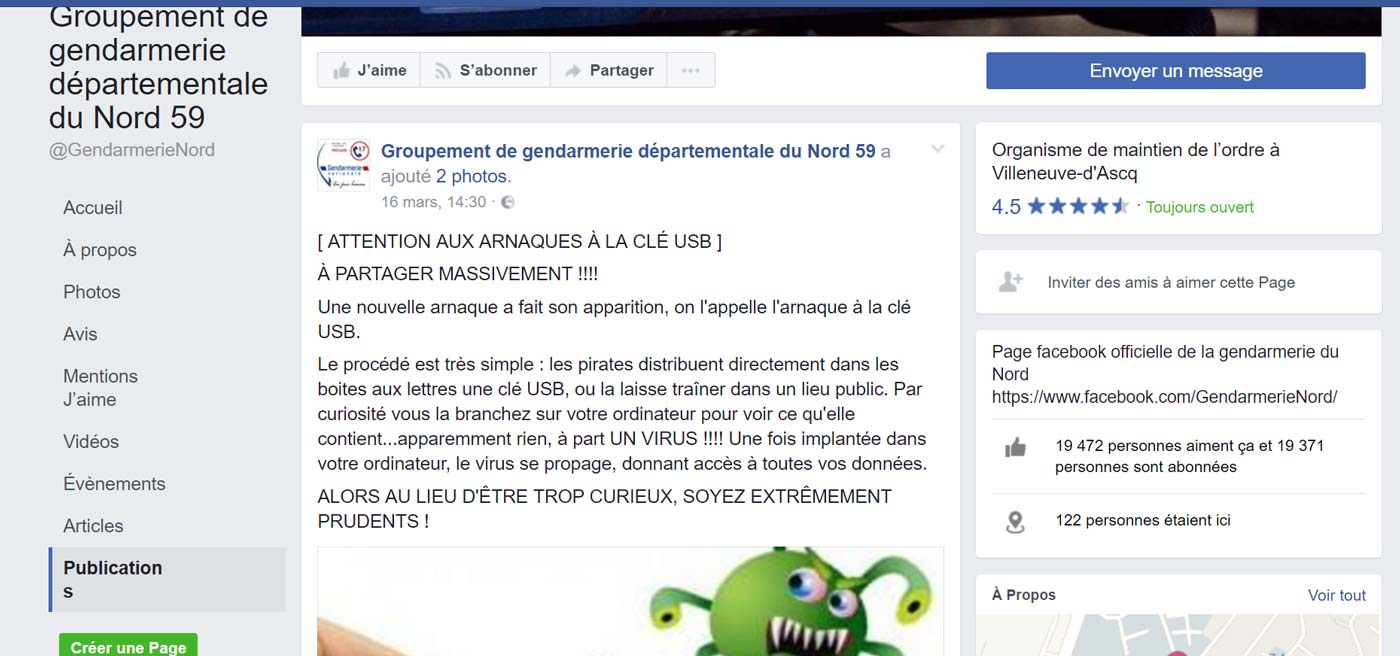Image resolution: width=1400 pixels, height=656 pixels.
Task: Send a message with Envoyer un message
Action: click(x=1176, y=71)
